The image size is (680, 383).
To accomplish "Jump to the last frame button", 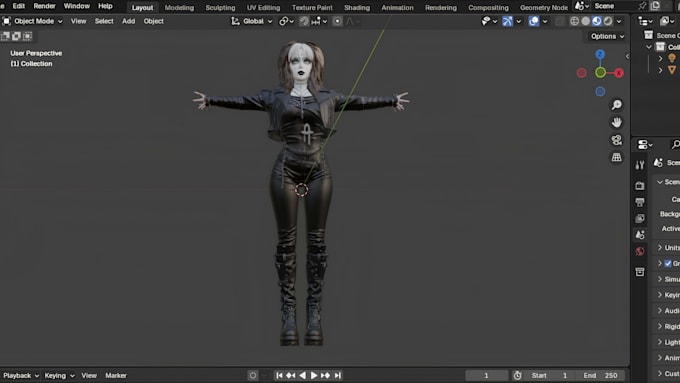I will 337,375.
